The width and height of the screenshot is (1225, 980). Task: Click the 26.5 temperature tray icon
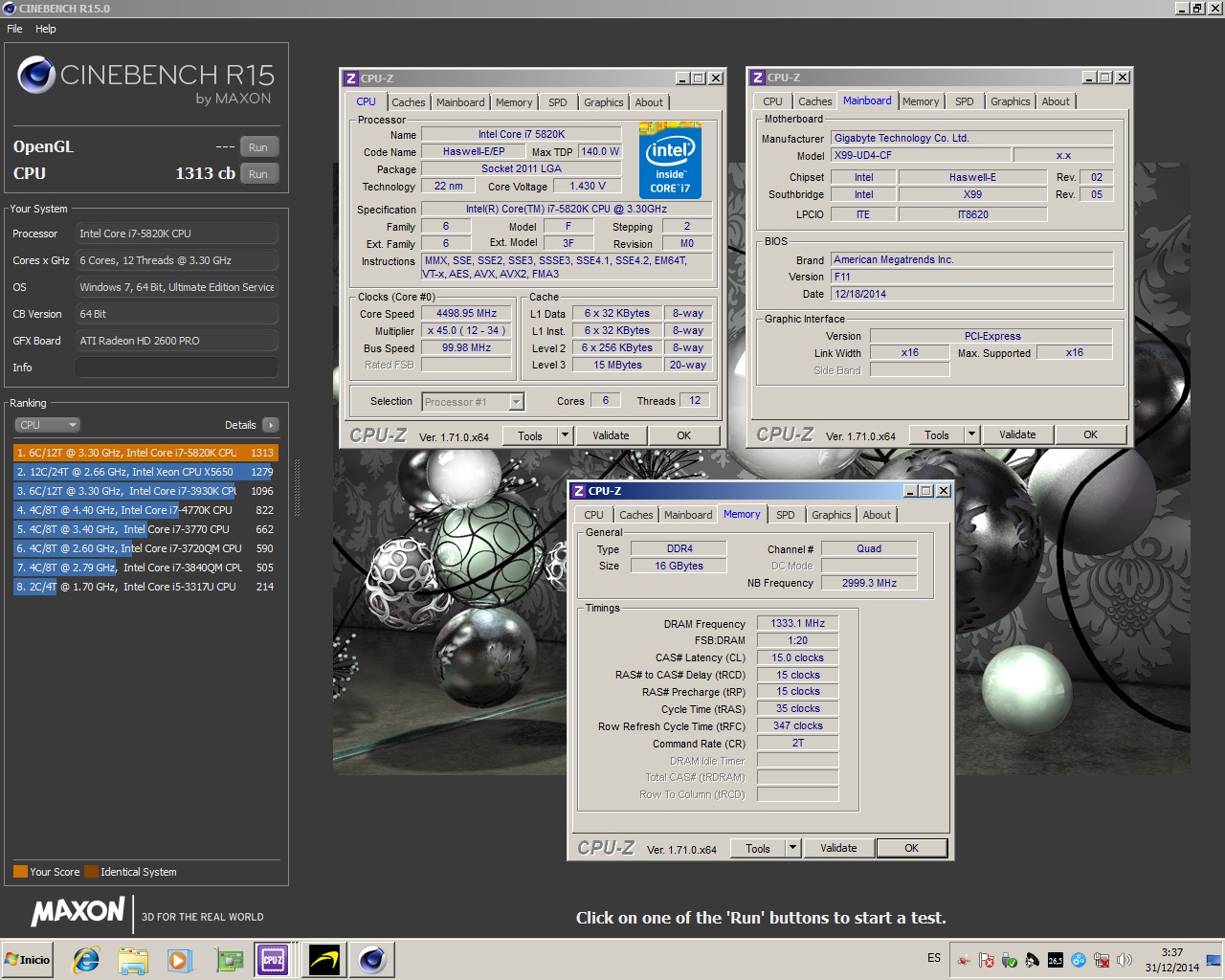pos(1056,960)
